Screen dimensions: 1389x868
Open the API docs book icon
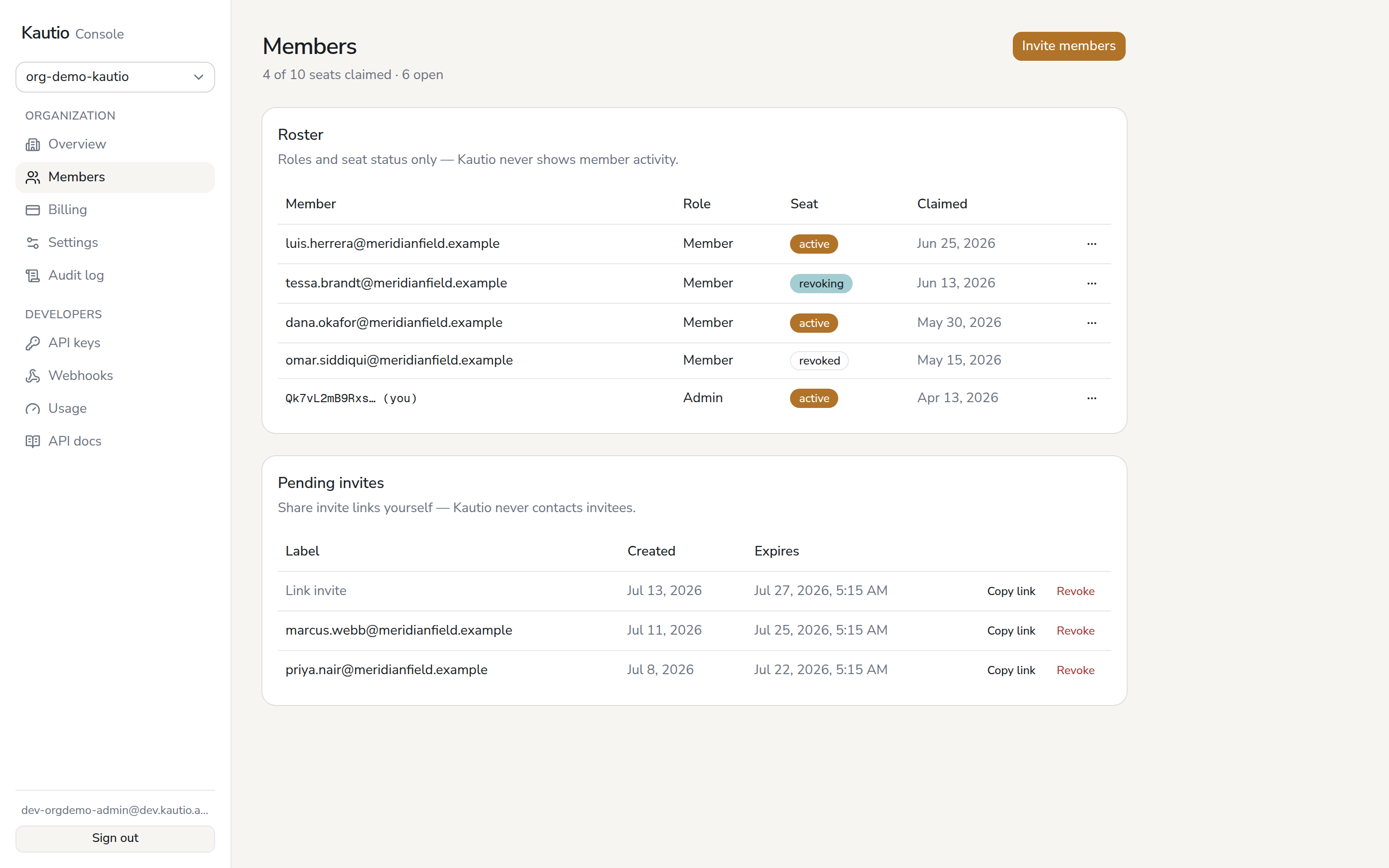(33, 441)
